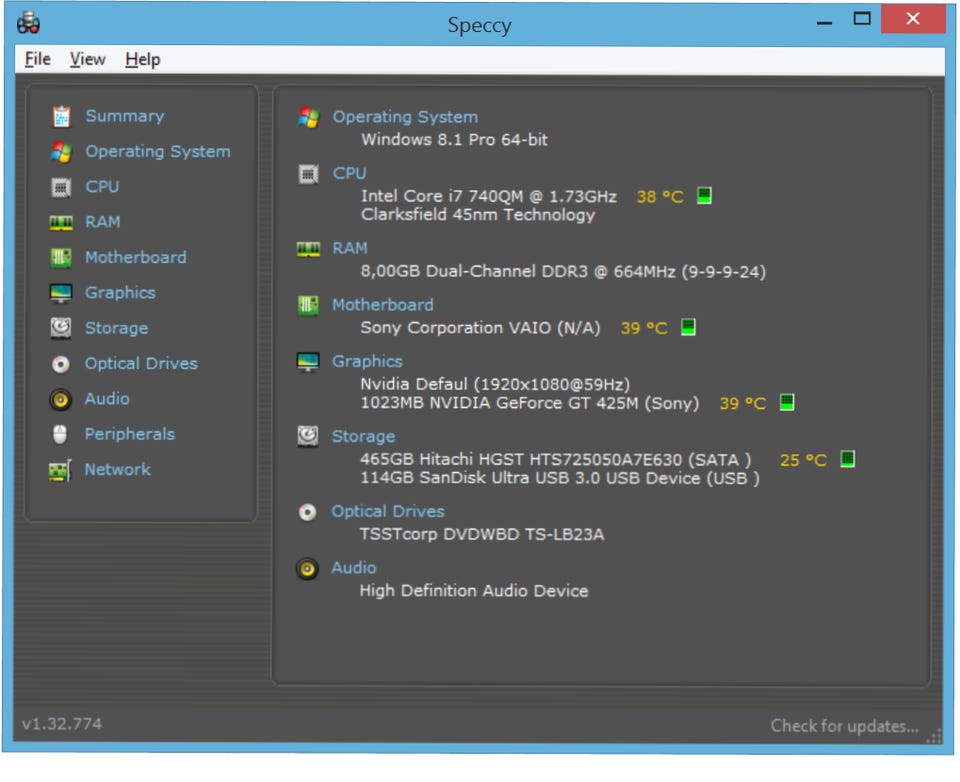Click the Optical Drives disc icon in sidebar
Viewport: 960px width, 782px height.
coord(61,364)
